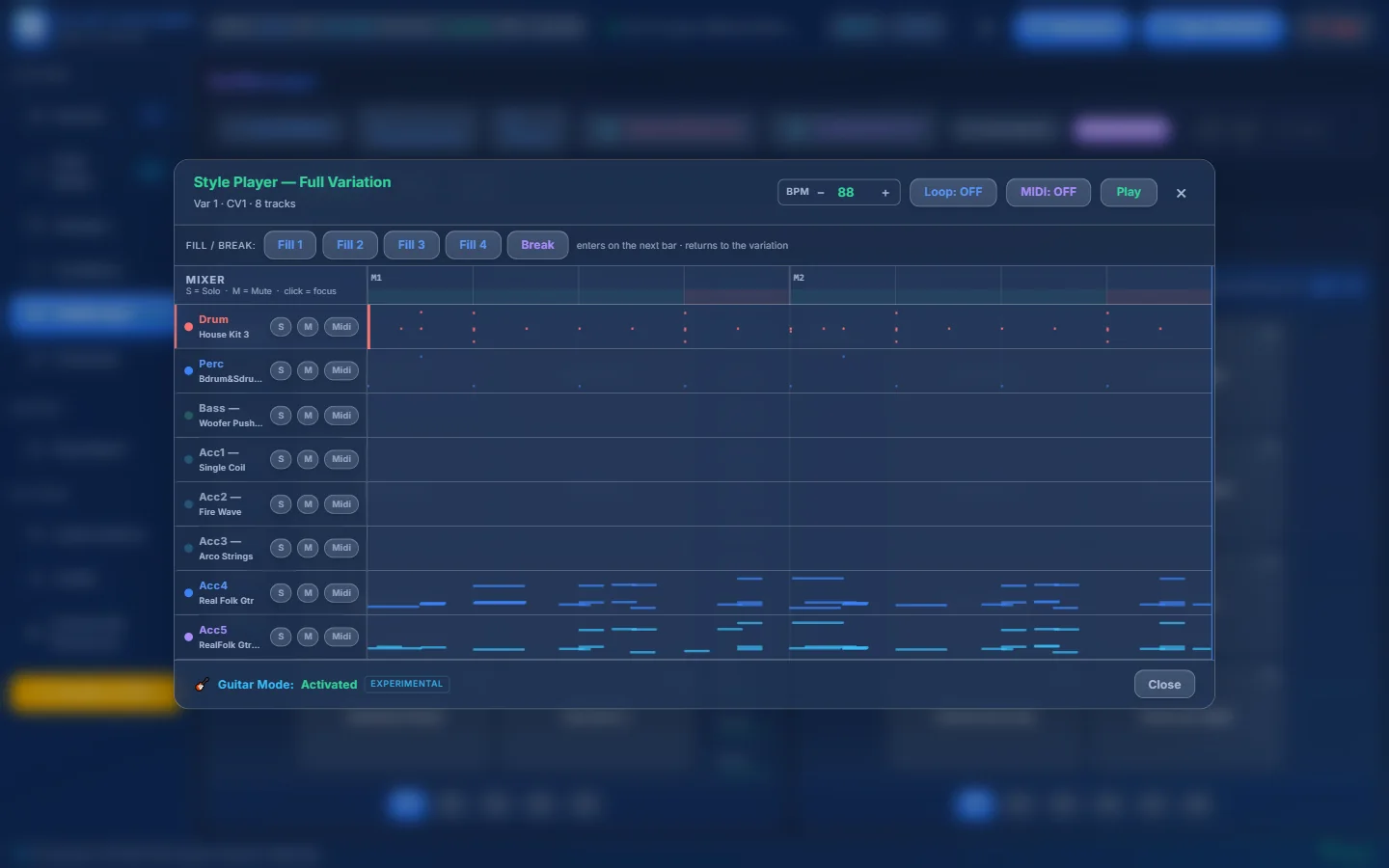Click the Close button in the footer
The width and height of the screenshot is (1389, 868).
click(x=1164, y=685)
